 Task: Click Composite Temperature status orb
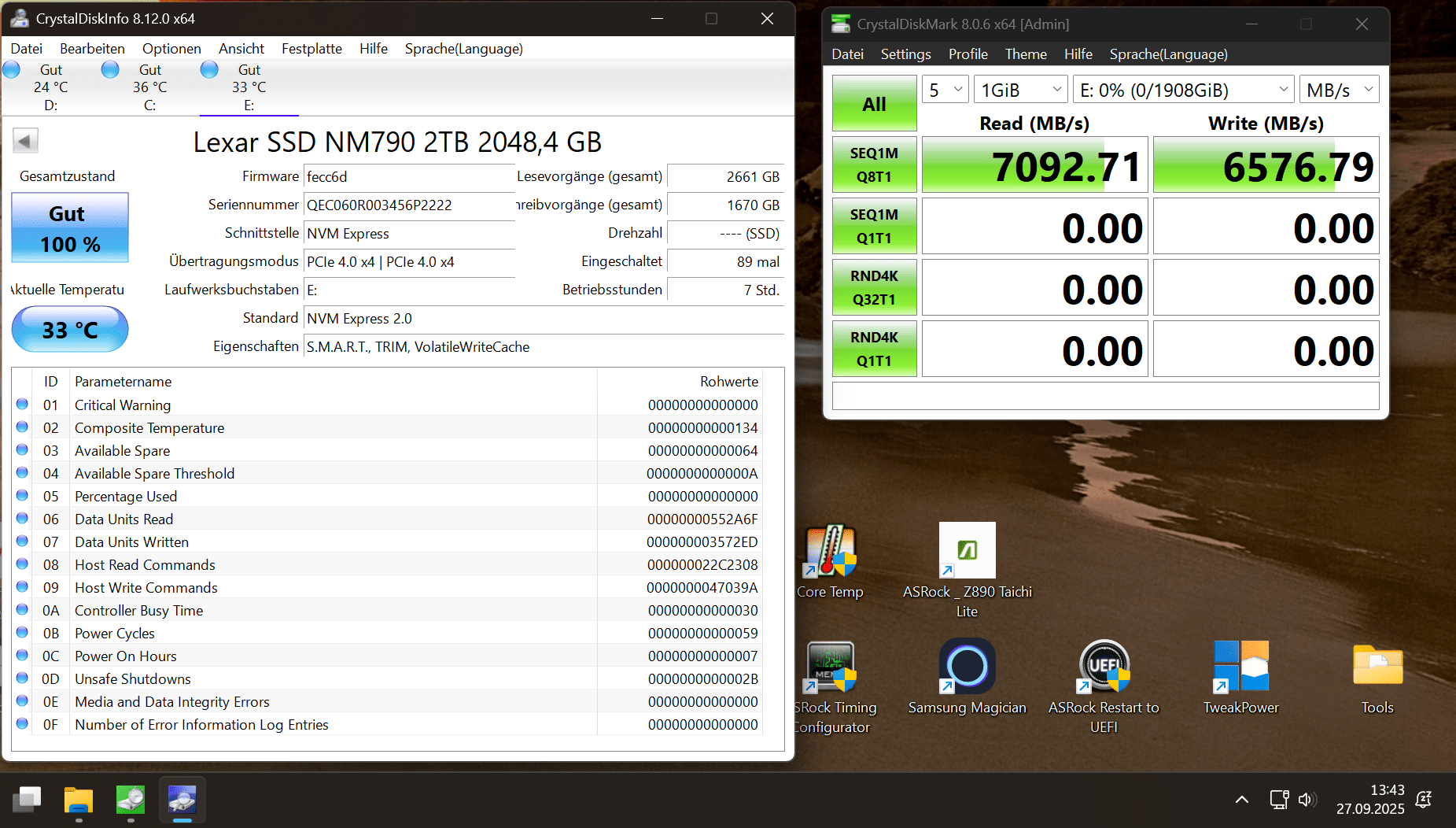(22, 427)
